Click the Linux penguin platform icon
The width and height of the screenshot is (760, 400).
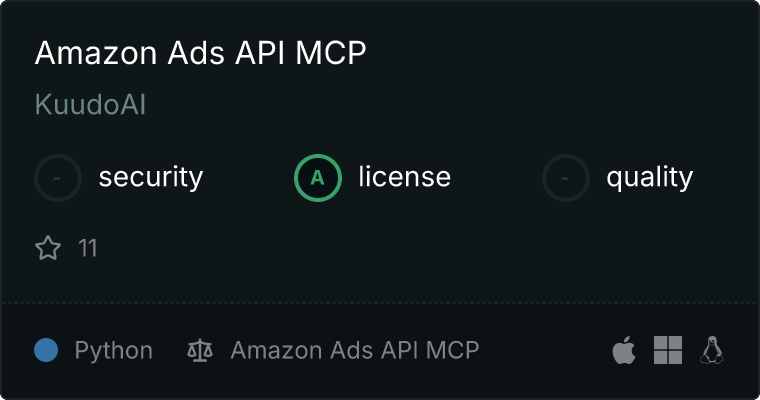coord(712,350)
